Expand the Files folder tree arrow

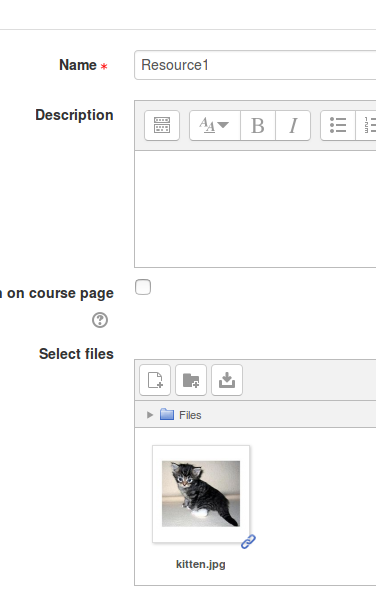[x=150, y=415]
